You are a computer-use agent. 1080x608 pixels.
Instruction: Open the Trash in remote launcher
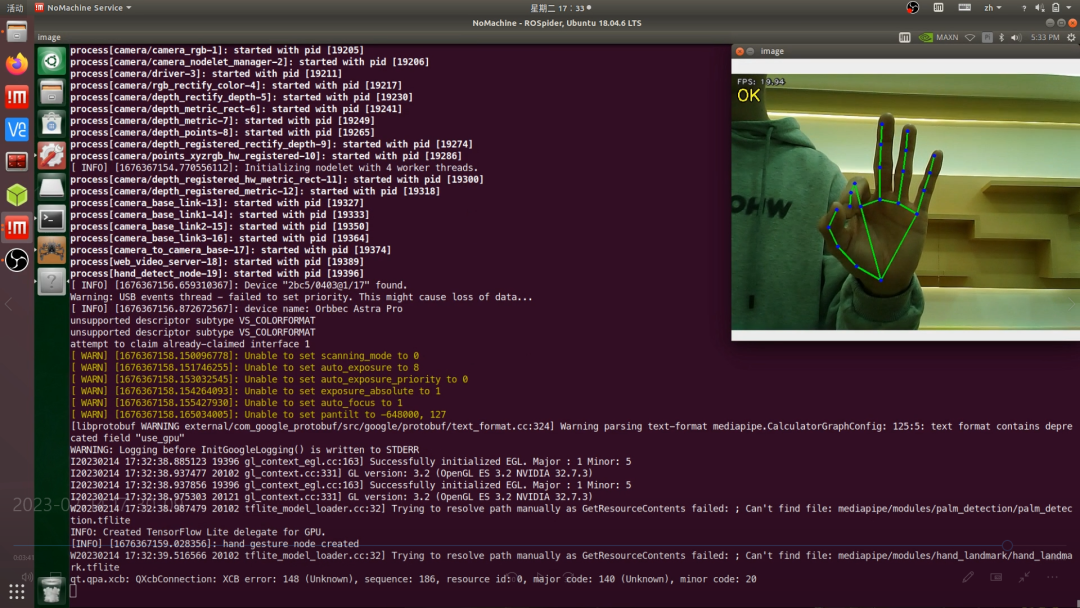click(x=52, y=589)
